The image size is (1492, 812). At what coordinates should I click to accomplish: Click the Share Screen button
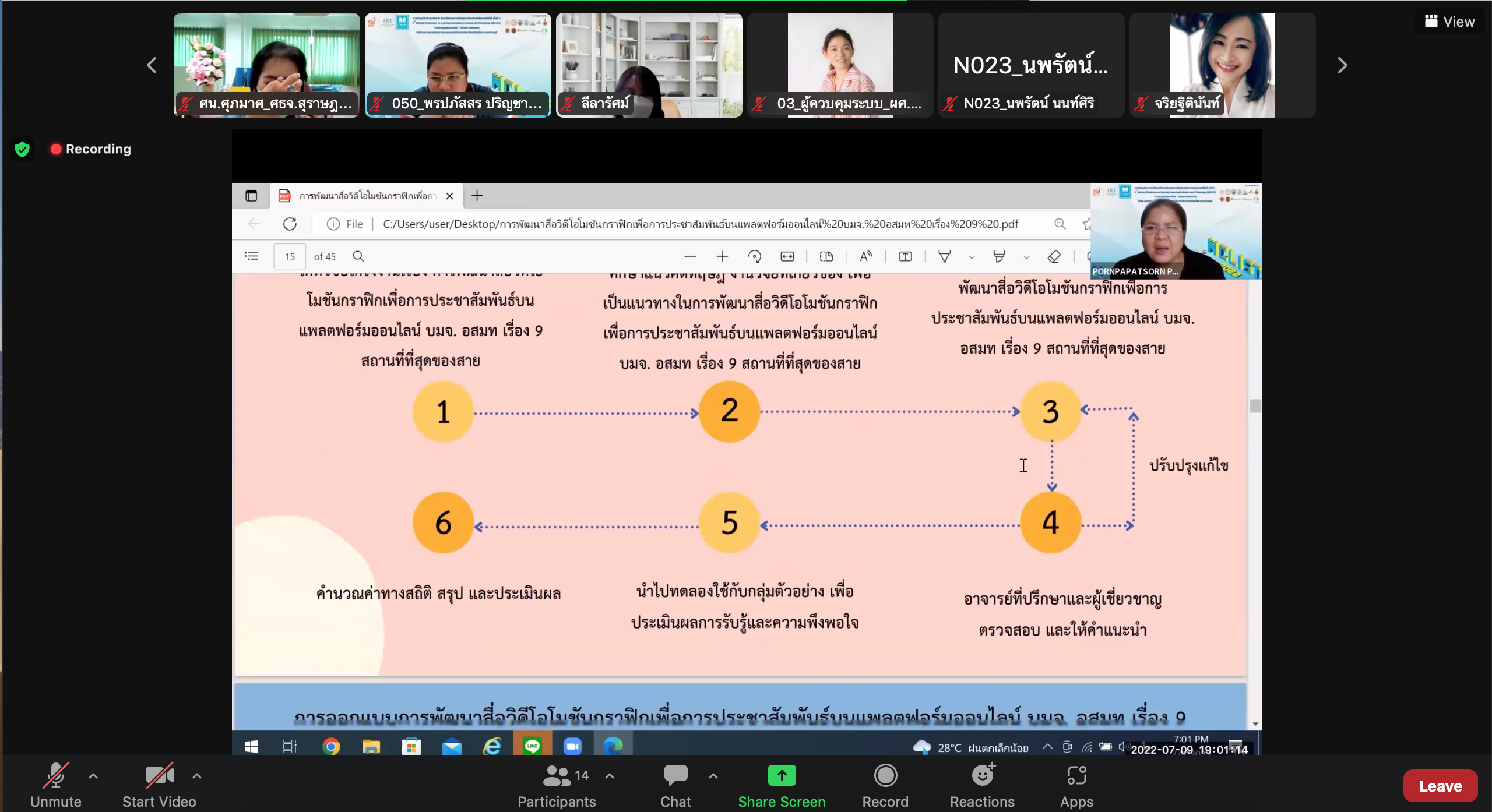781,785
